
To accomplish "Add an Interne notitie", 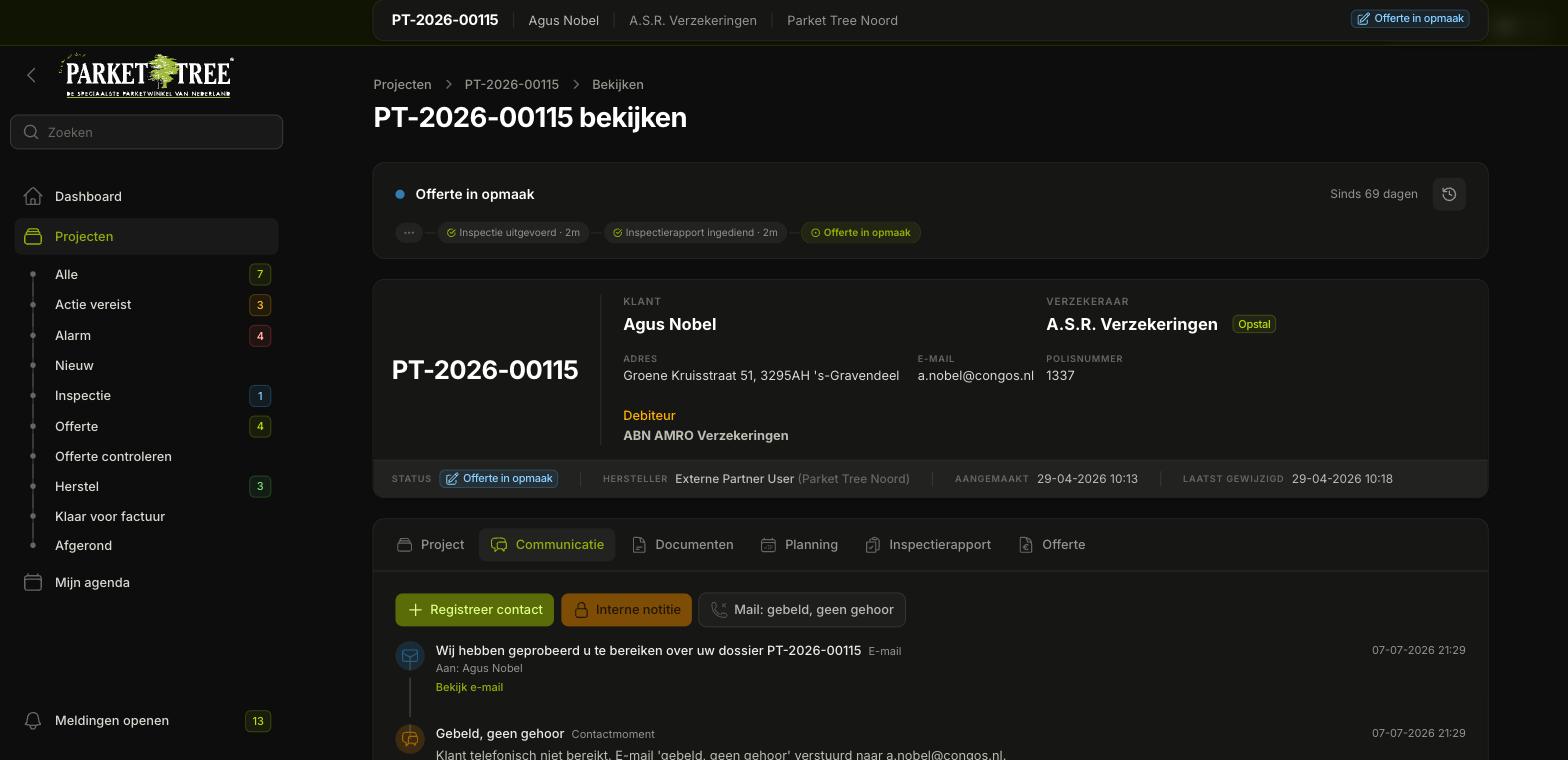I will click(x=627, y=610).
